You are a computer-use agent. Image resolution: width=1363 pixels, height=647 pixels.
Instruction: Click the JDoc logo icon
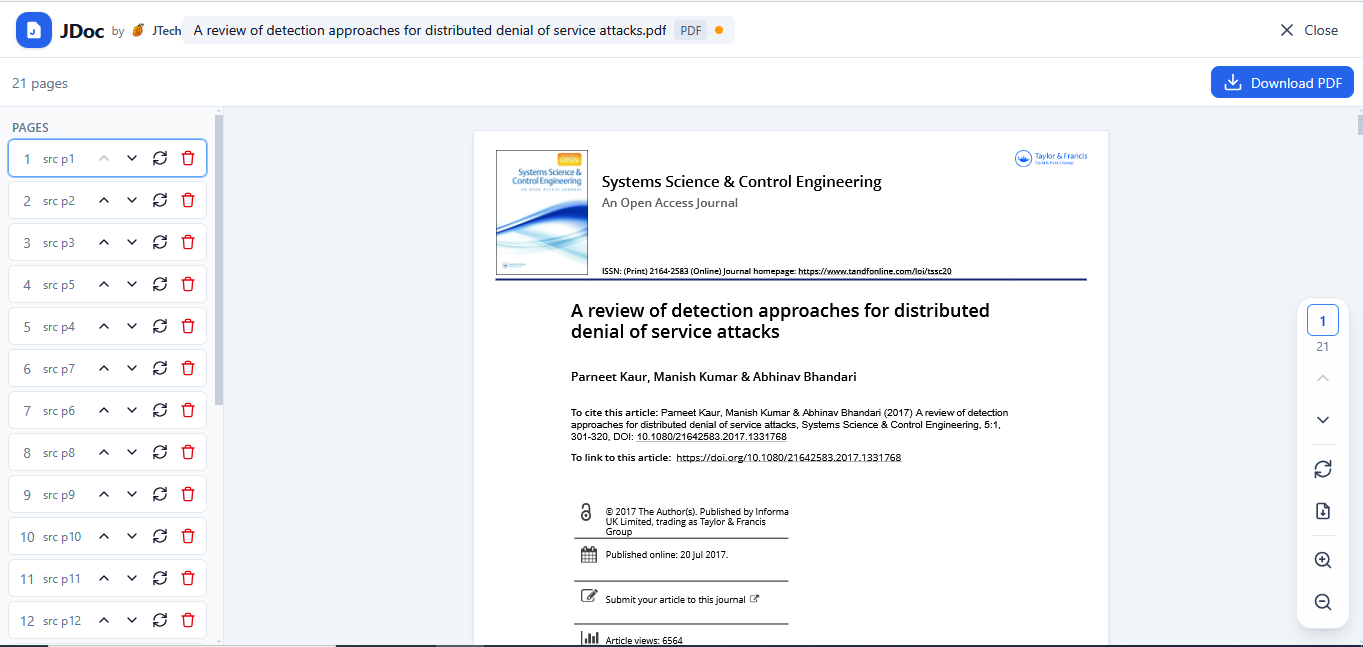coord(34,31)
